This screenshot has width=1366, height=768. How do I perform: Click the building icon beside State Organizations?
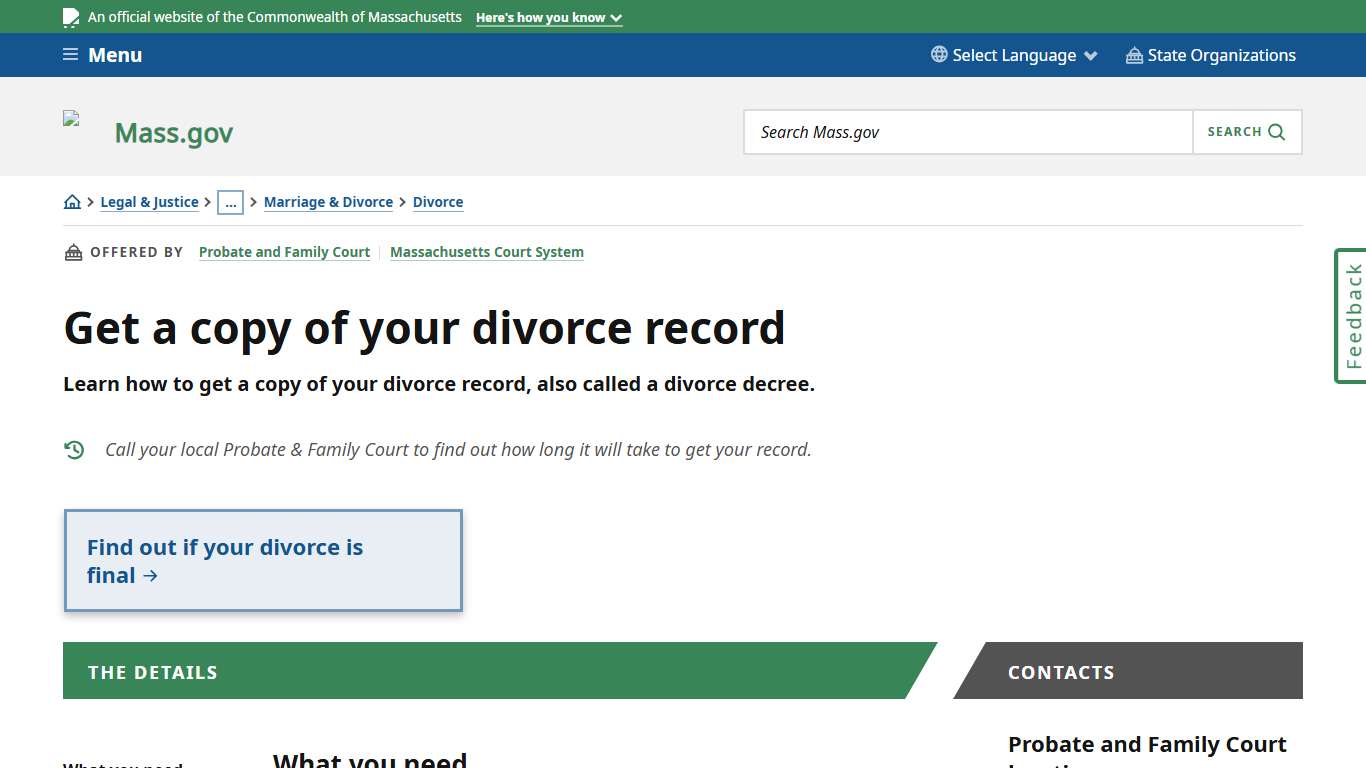point(1133,55)
